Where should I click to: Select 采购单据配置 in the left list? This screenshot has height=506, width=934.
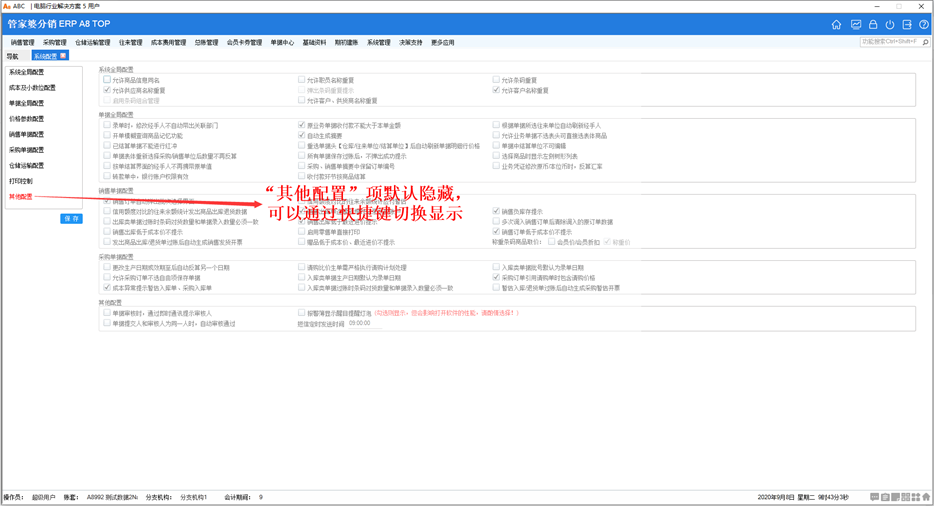click(26, 150)
